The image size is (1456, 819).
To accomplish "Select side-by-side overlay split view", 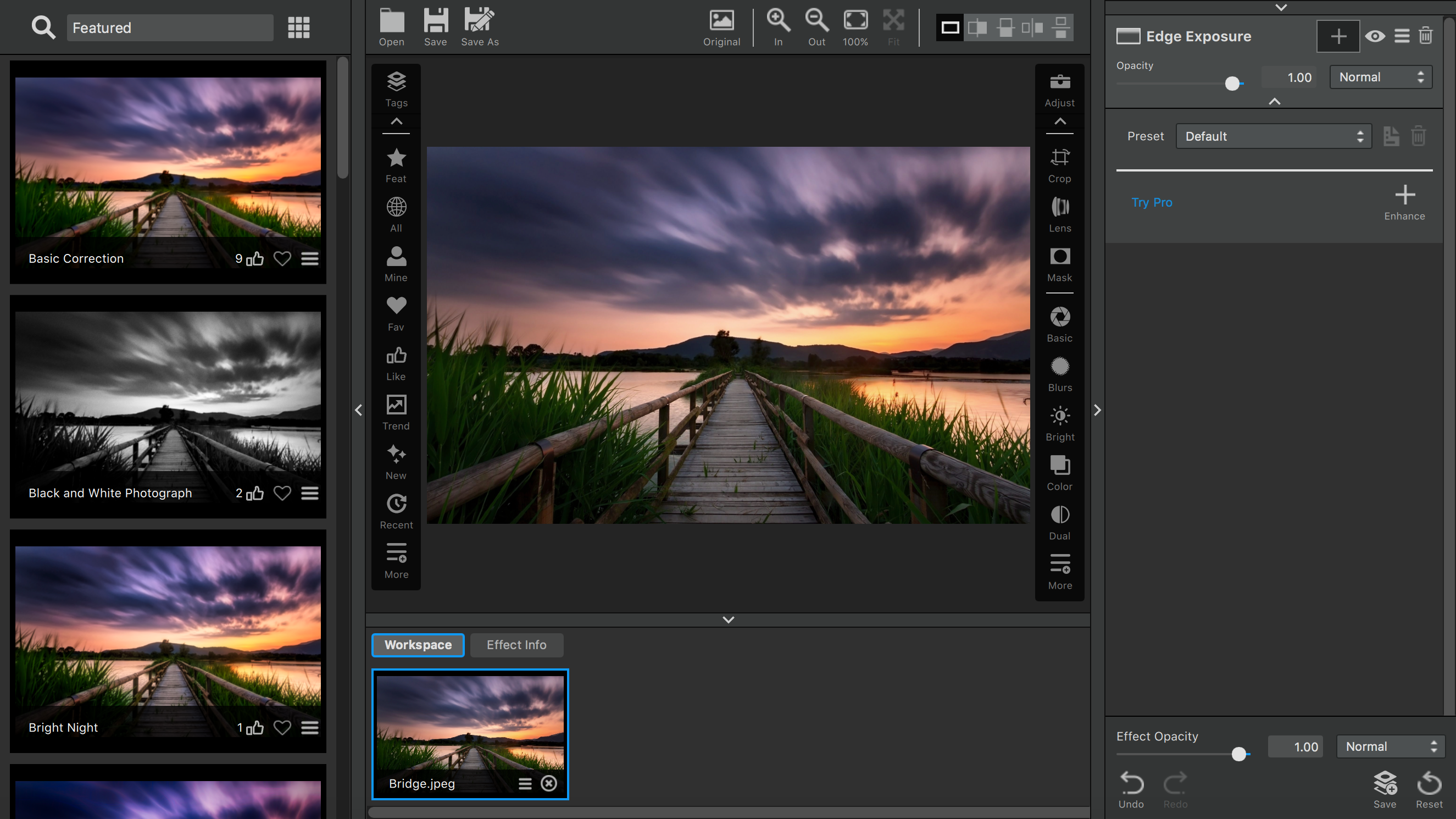I will 977,27.
